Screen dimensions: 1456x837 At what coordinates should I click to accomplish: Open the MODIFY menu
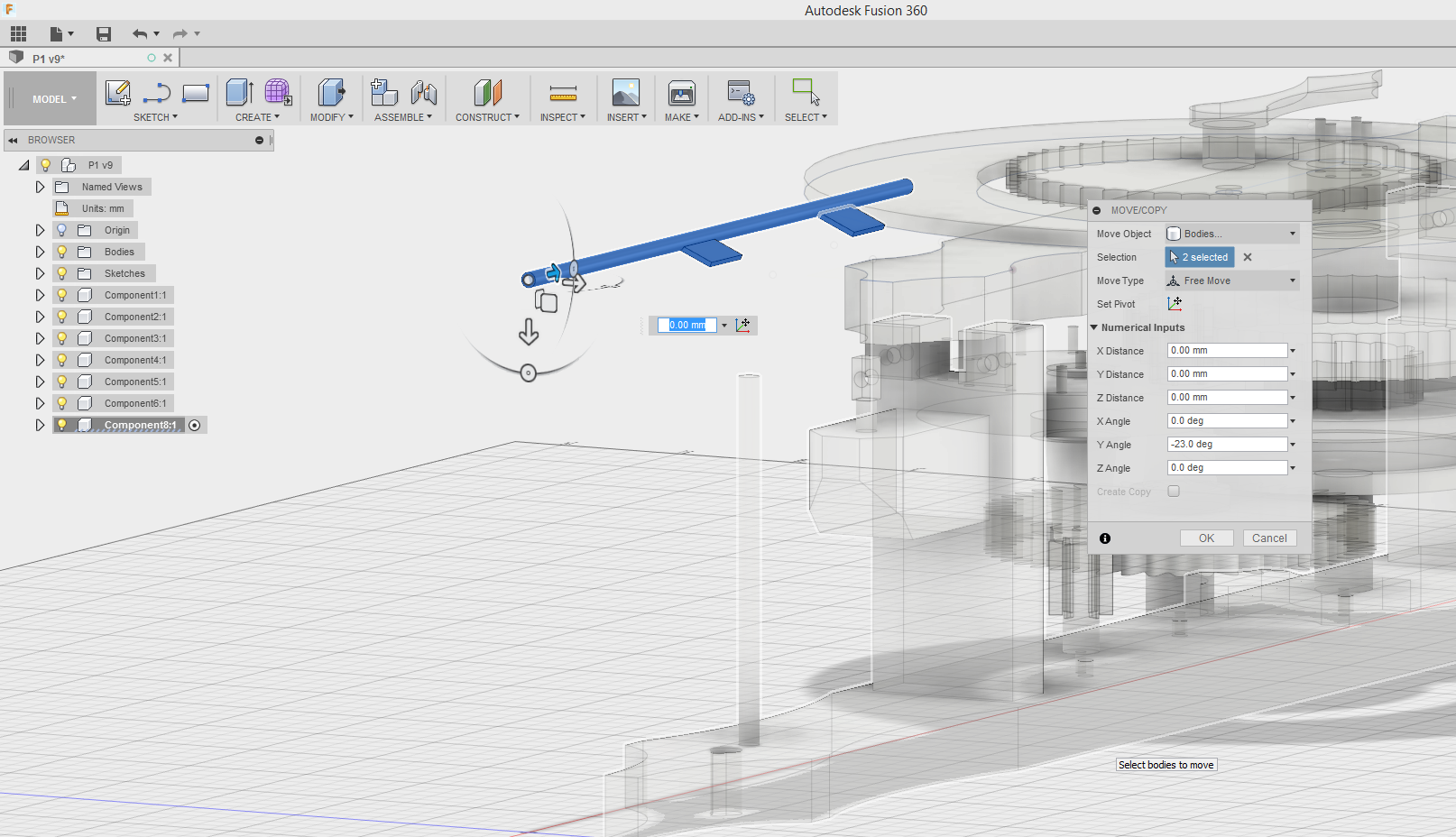pyautogui.click(x=331, y=117)
